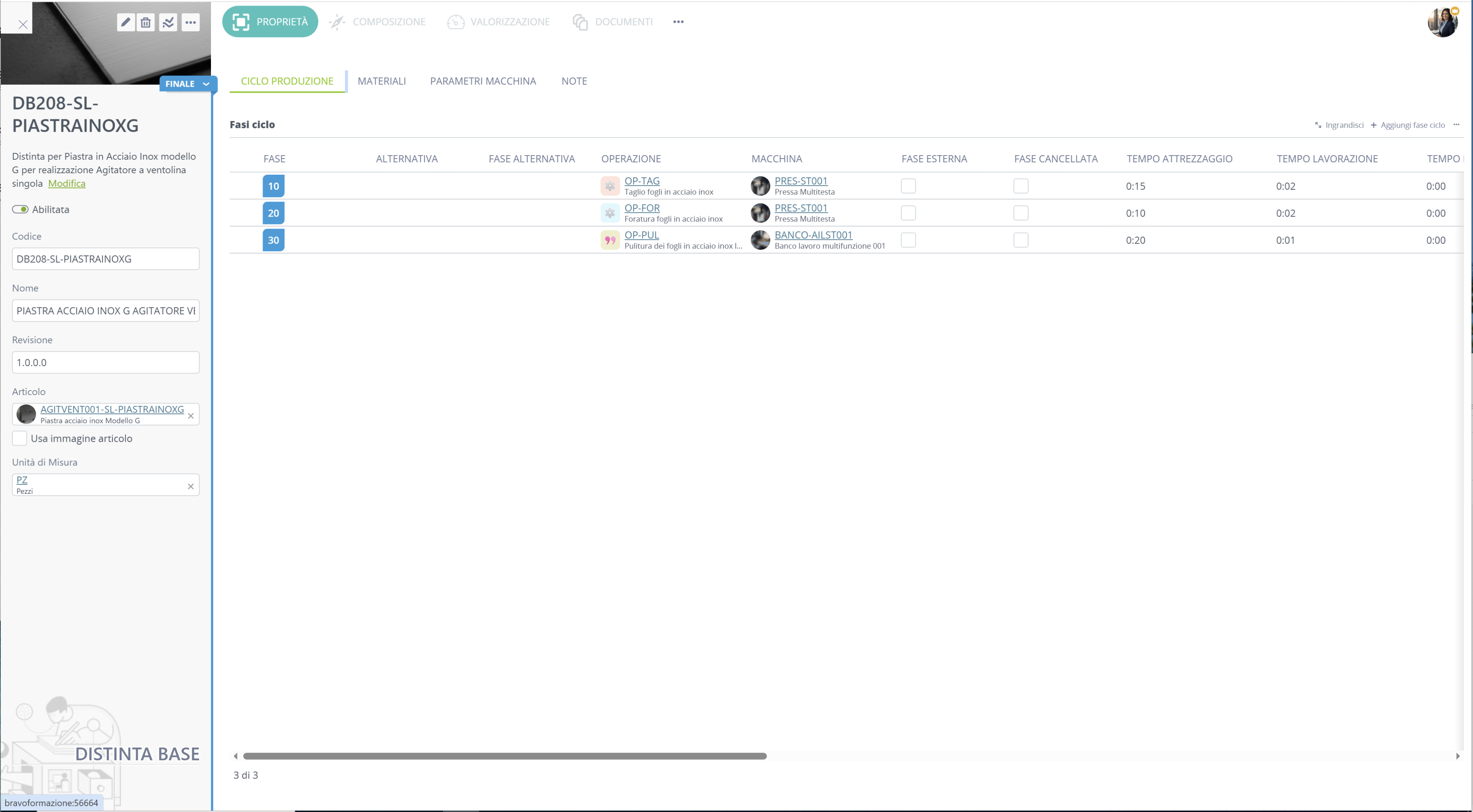Open the more options icon beside the chart icon

coord(190,22)
